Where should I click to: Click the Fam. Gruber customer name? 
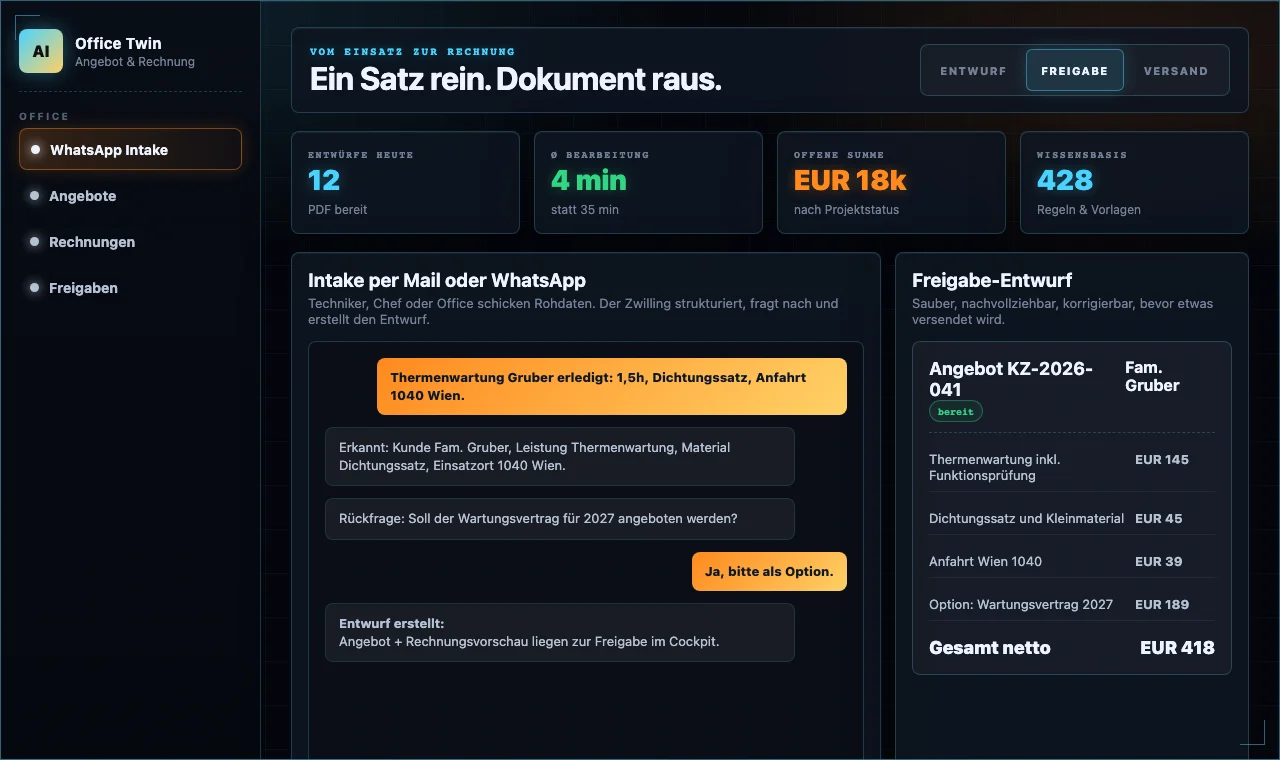[1152, 376]
